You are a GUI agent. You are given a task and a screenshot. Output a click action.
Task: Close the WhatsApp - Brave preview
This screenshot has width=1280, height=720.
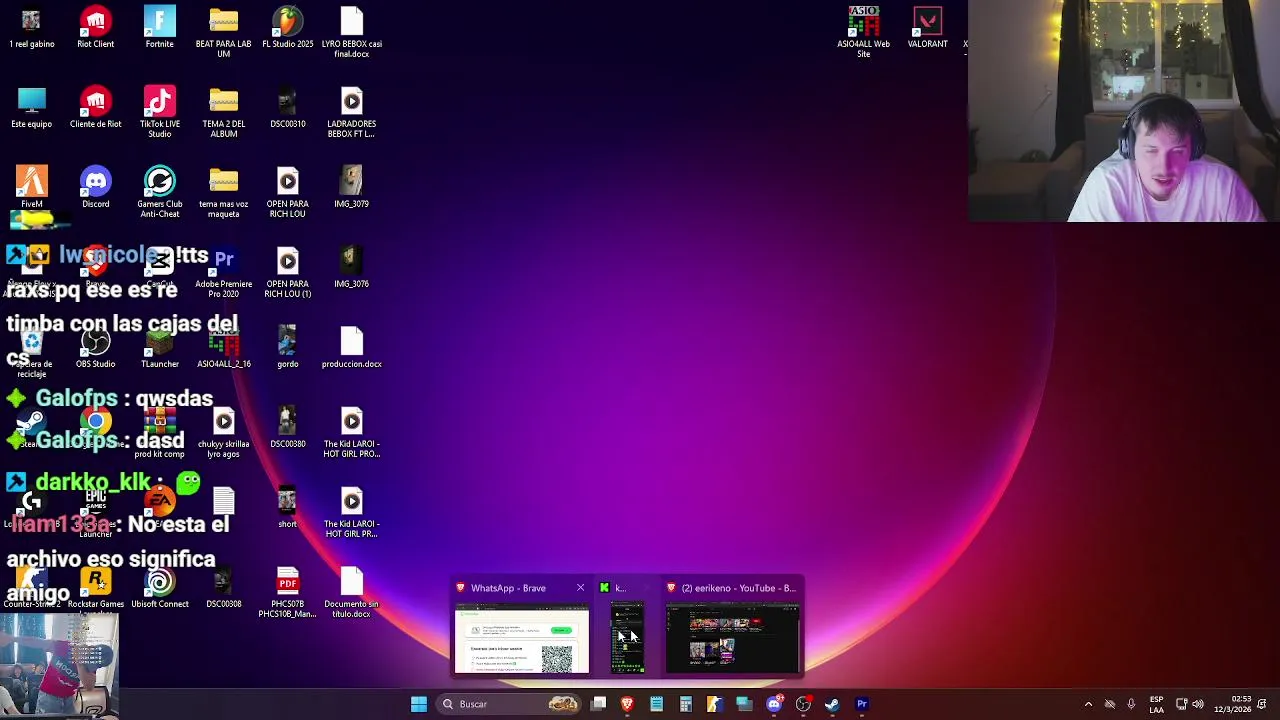pos(580,588)
